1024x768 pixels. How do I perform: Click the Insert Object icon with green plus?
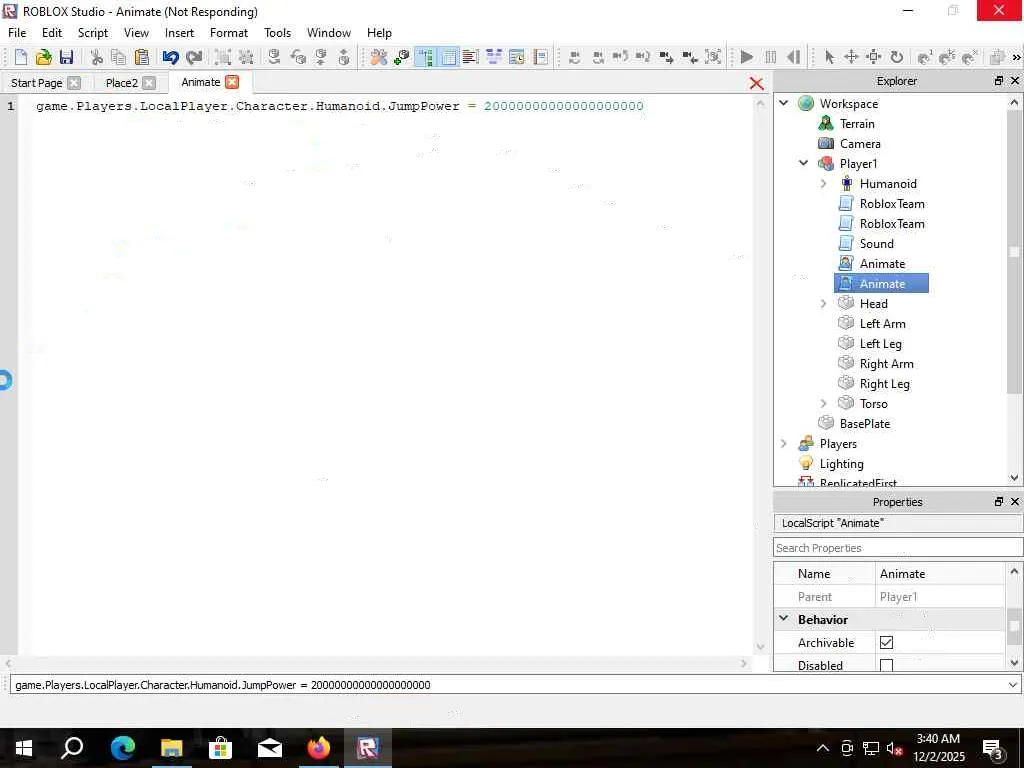point(402,57)
